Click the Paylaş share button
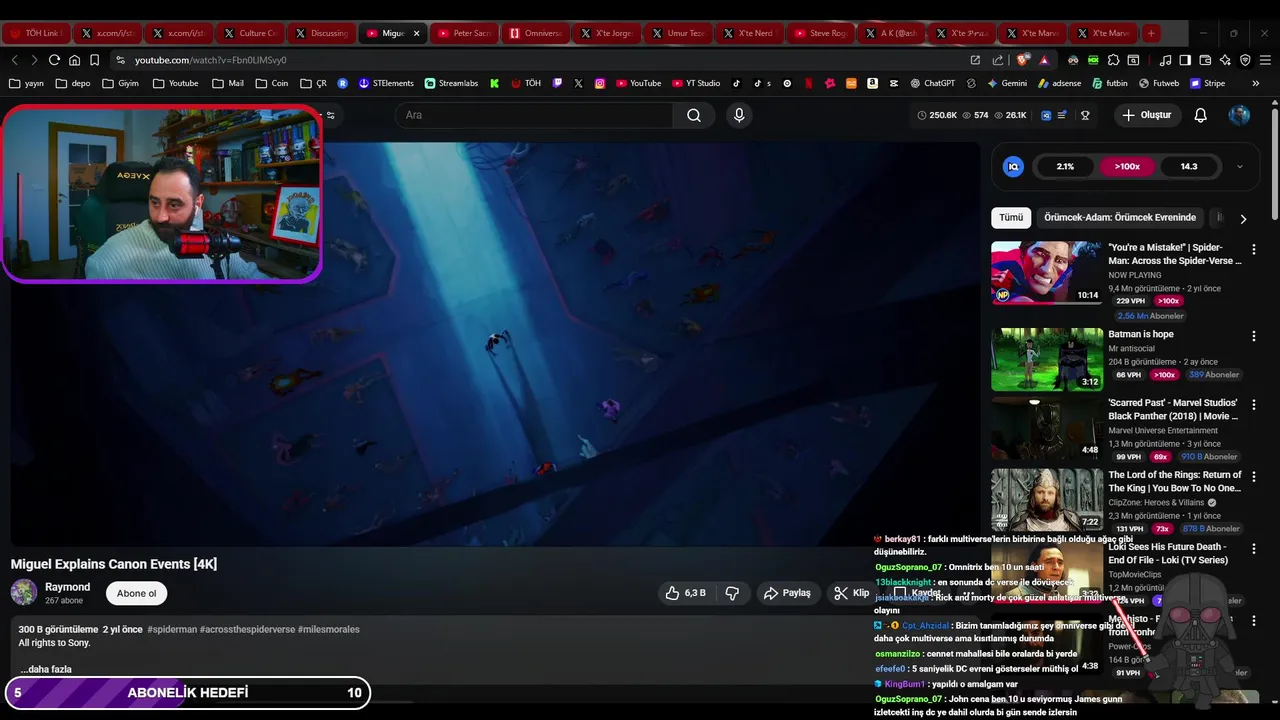Viewport: 1280px width, 720px height. [x=787, y=593]
